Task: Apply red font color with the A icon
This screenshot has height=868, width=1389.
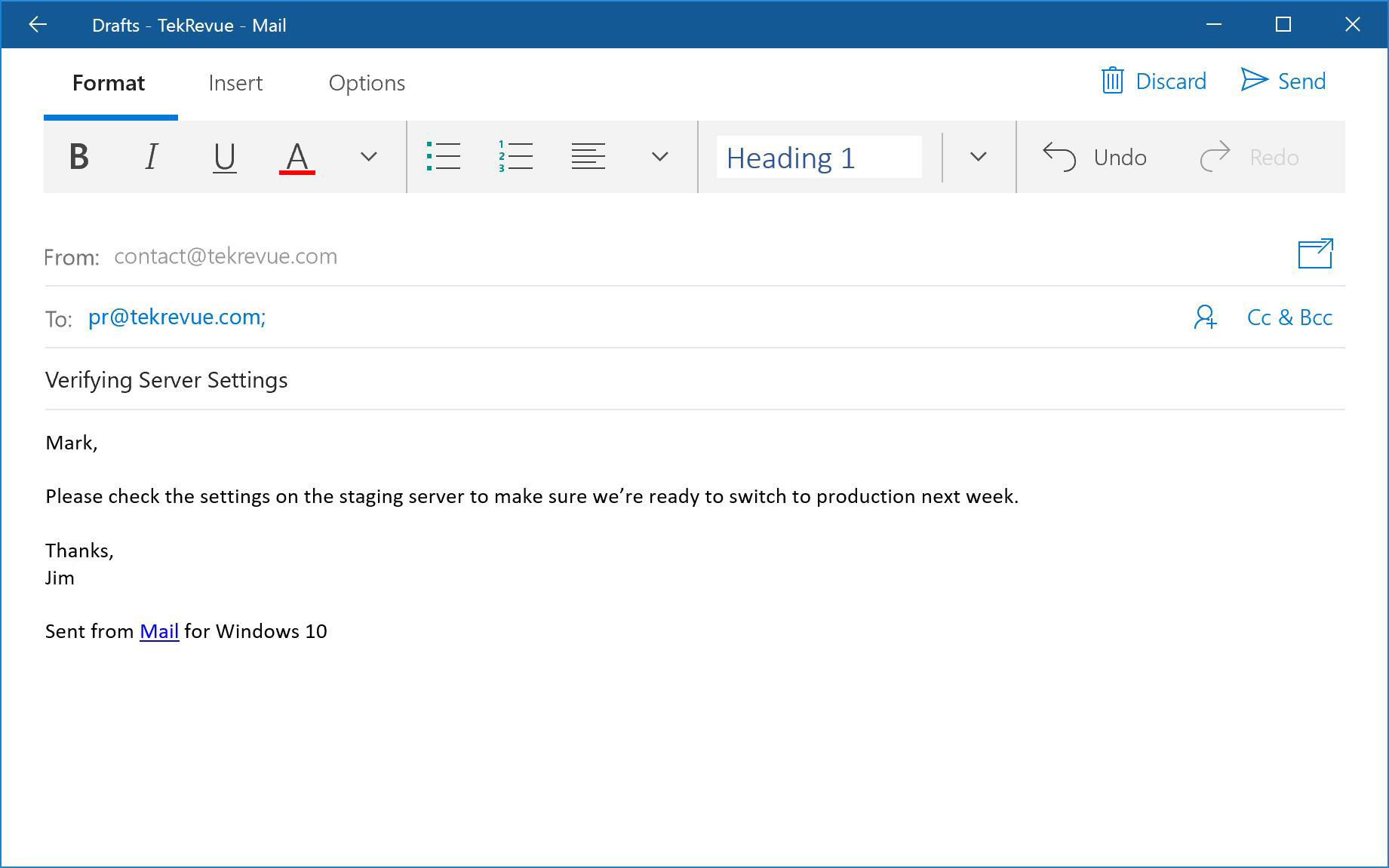Action: 297,158
